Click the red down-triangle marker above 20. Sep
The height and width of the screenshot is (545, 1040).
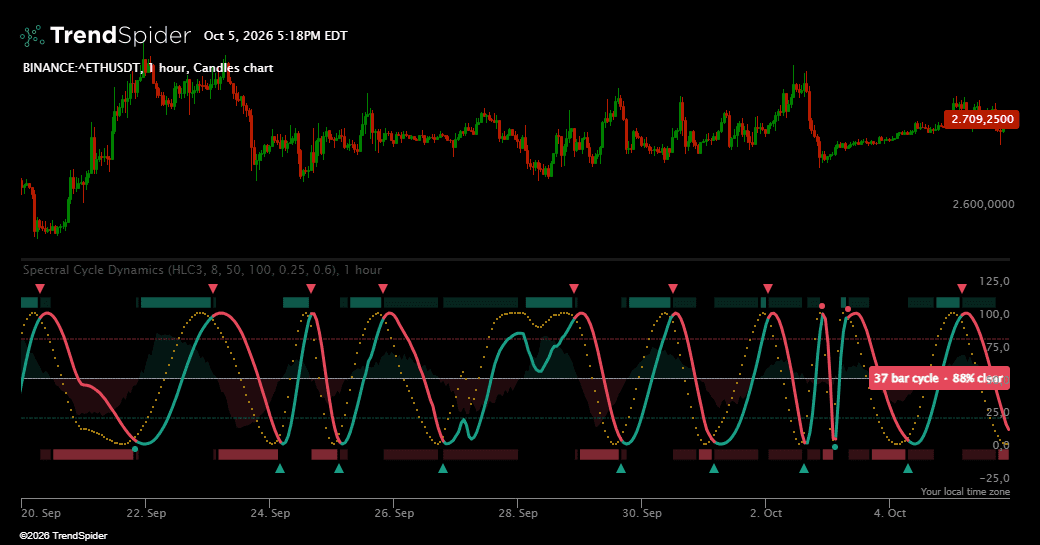pyautogui.click(x=40, y=288)
